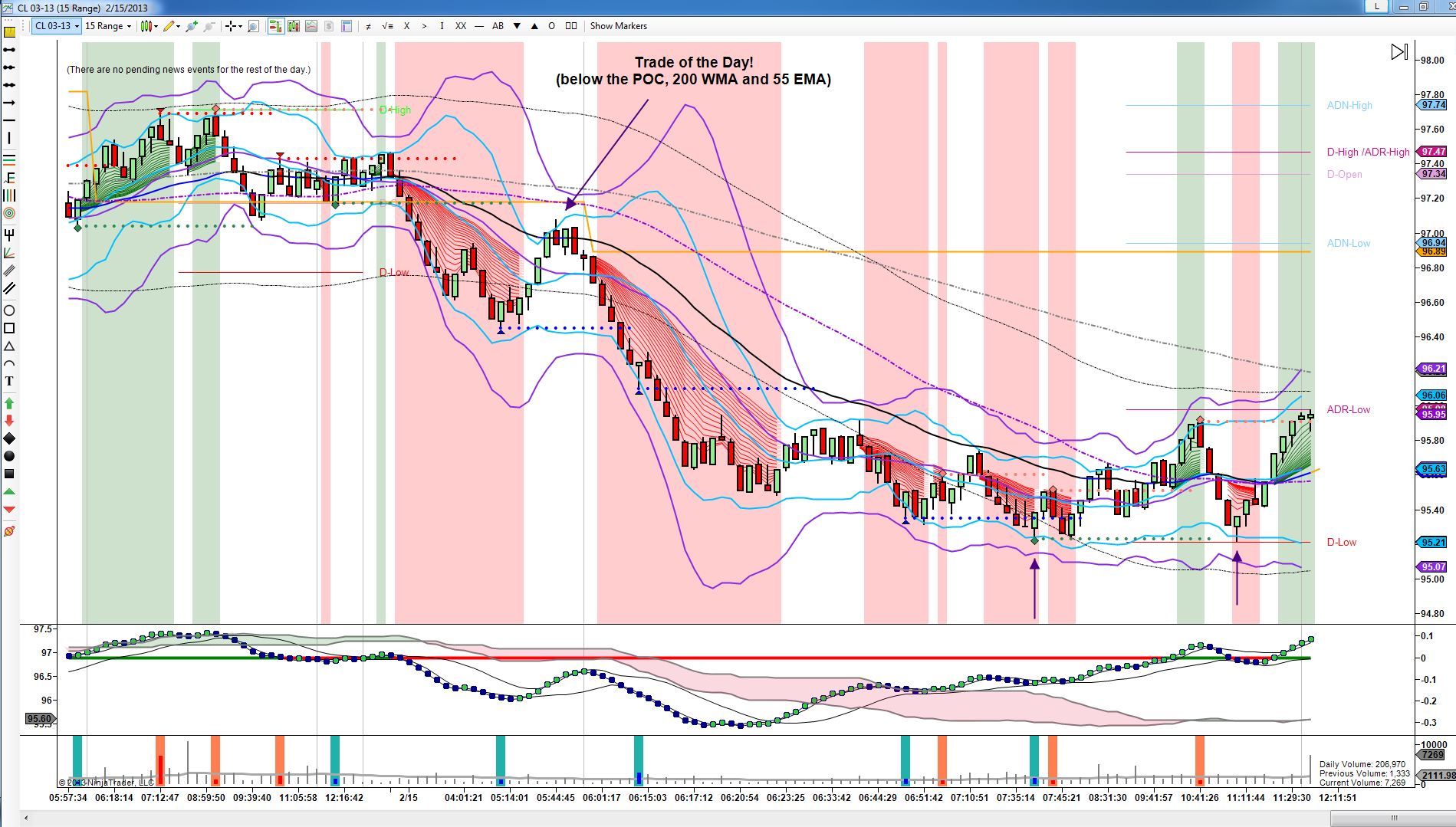This screenshot has width=1456, height=827.
Task: Click the ADN-High level label
Action: [x=1349, y=106]
